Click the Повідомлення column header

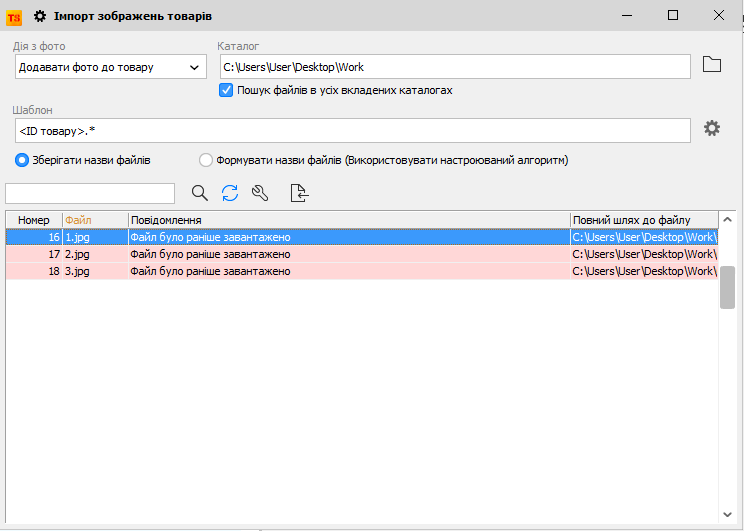point(348,220)
